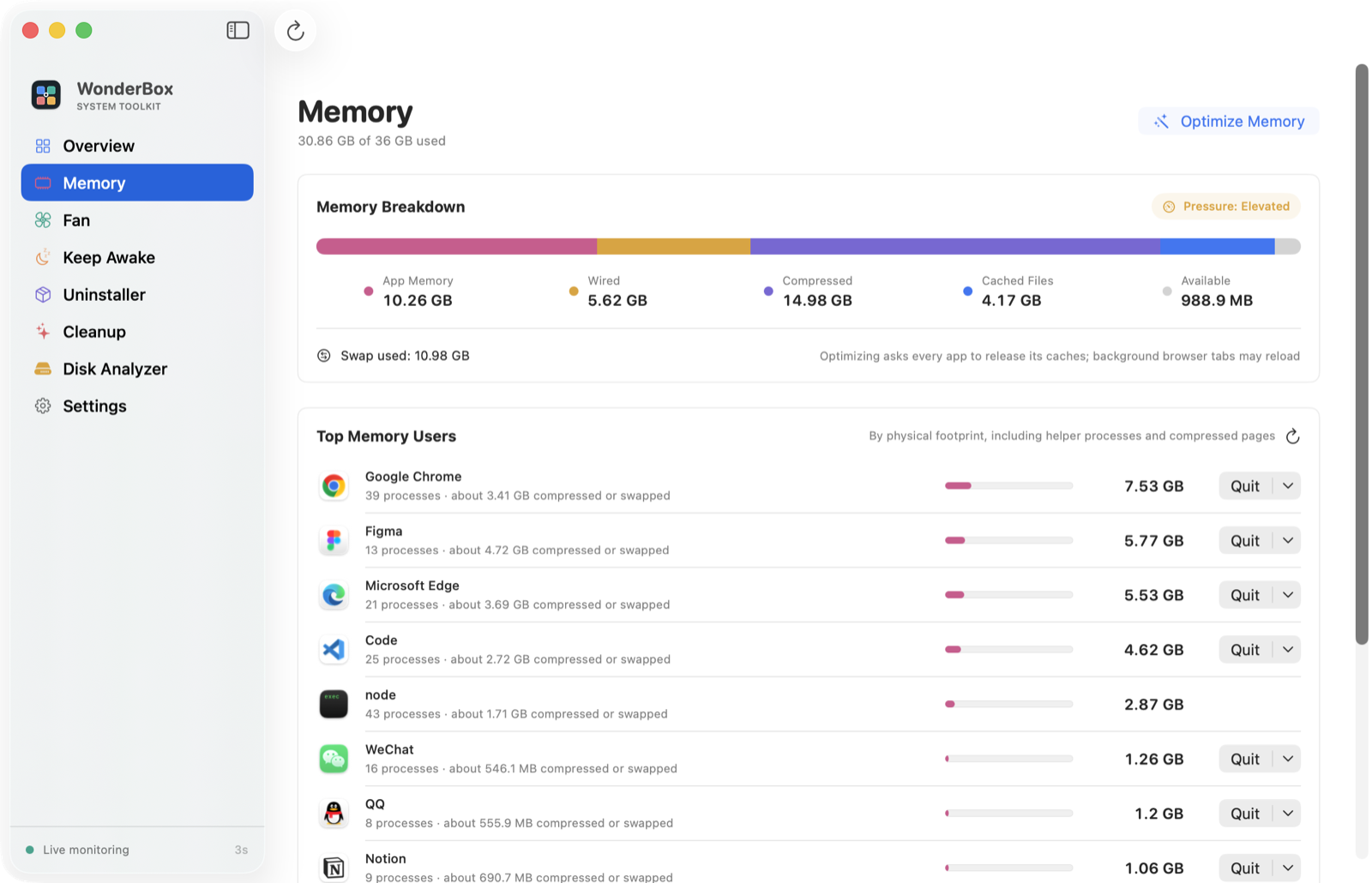This screenshot has height=883, width=1372.
Task: Expand quit options for Code
Action: click(1288, 650)
